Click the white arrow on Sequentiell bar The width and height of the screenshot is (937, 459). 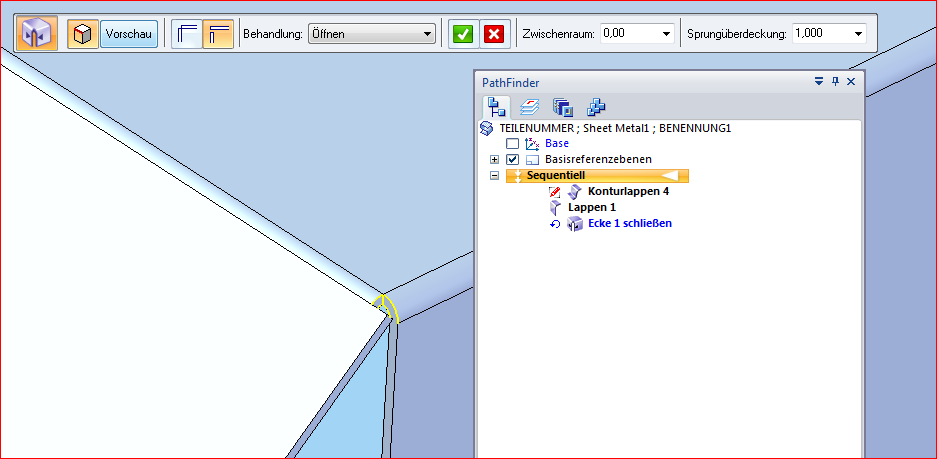669,176
